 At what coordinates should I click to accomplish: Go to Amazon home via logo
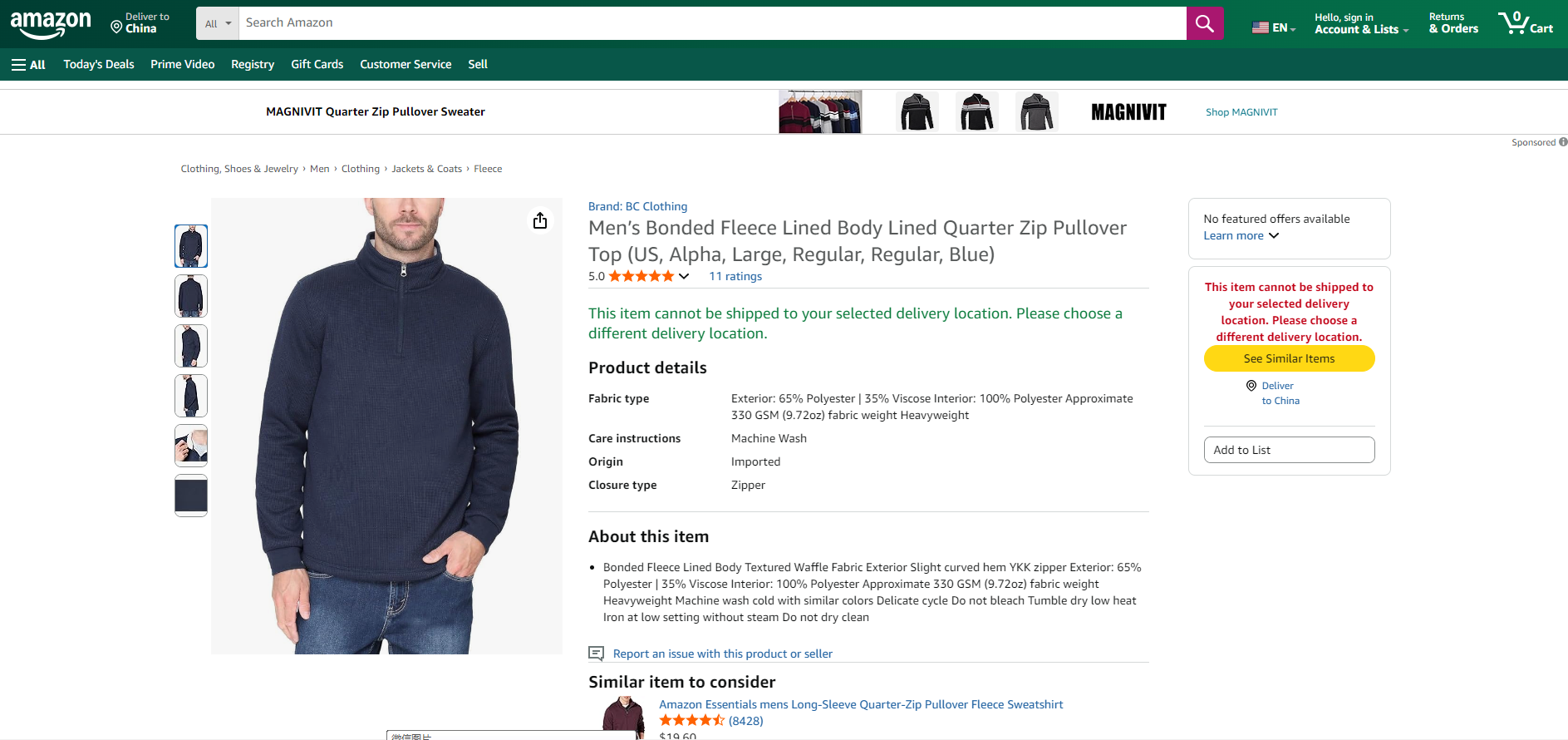[51, 24]
